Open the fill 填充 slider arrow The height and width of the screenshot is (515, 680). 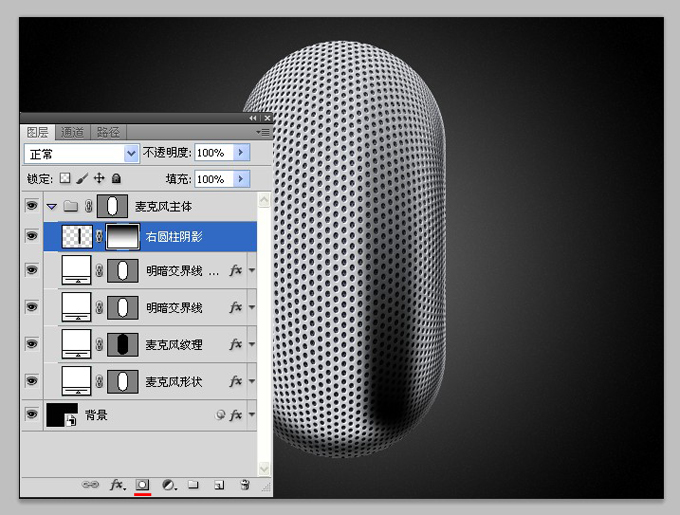point(242,179)
